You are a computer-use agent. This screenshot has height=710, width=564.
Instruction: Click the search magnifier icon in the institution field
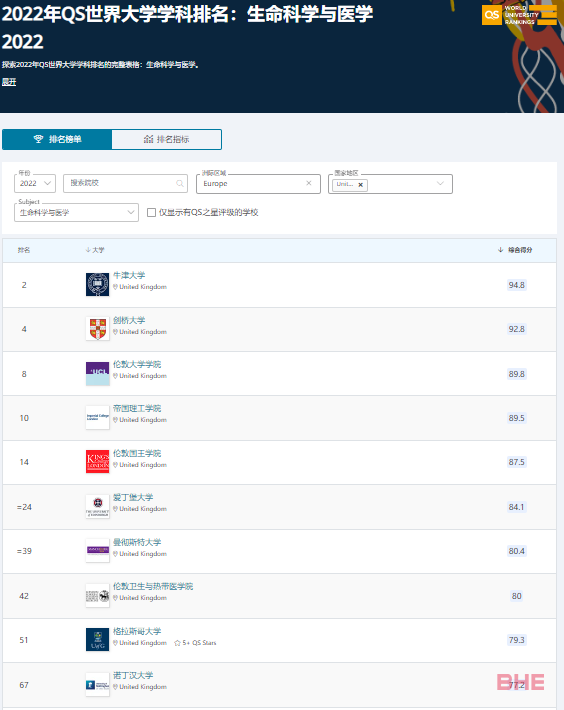coord(180,183)
